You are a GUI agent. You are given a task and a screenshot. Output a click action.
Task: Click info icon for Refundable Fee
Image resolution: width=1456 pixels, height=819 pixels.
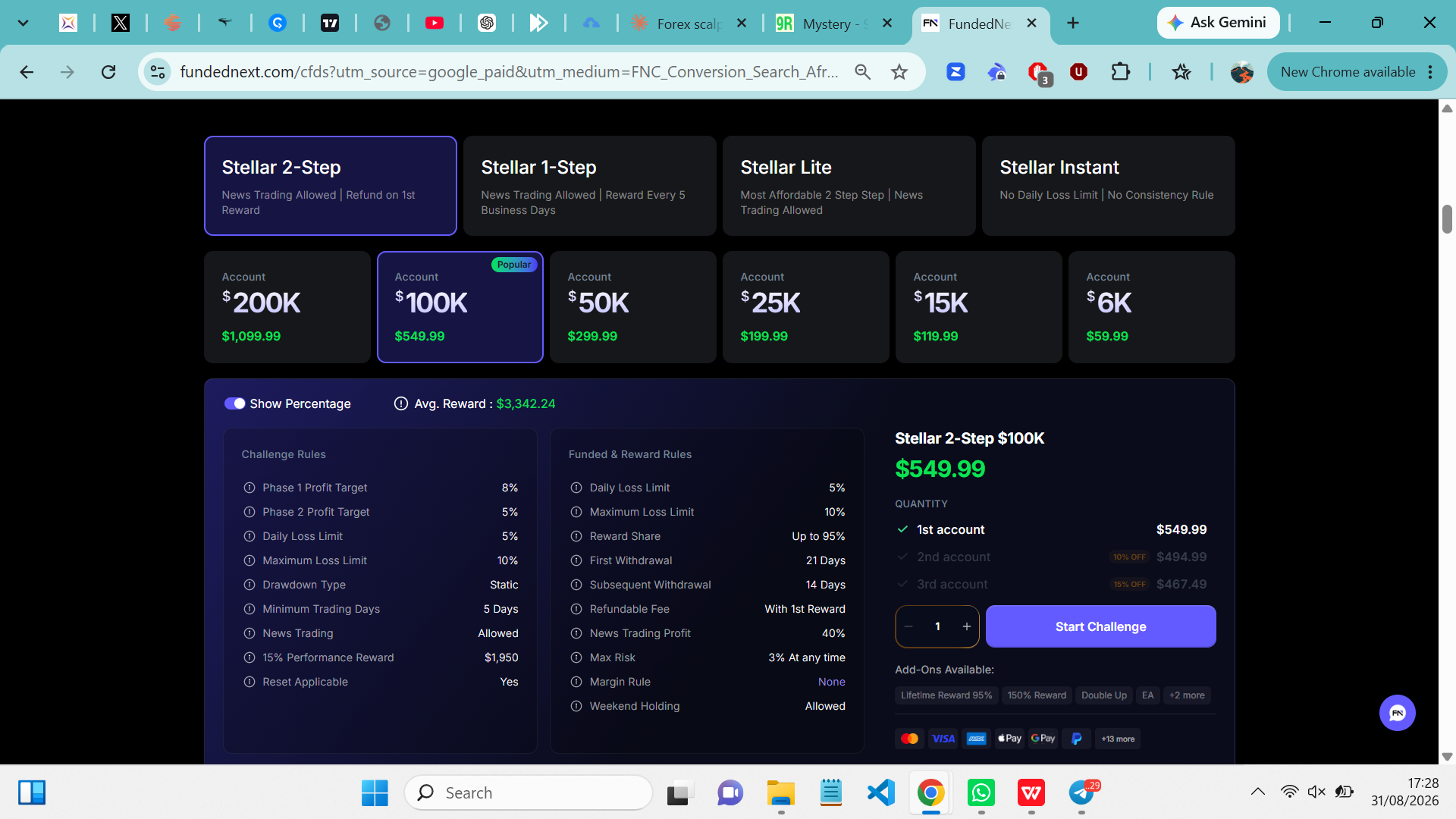pos(576,609)
